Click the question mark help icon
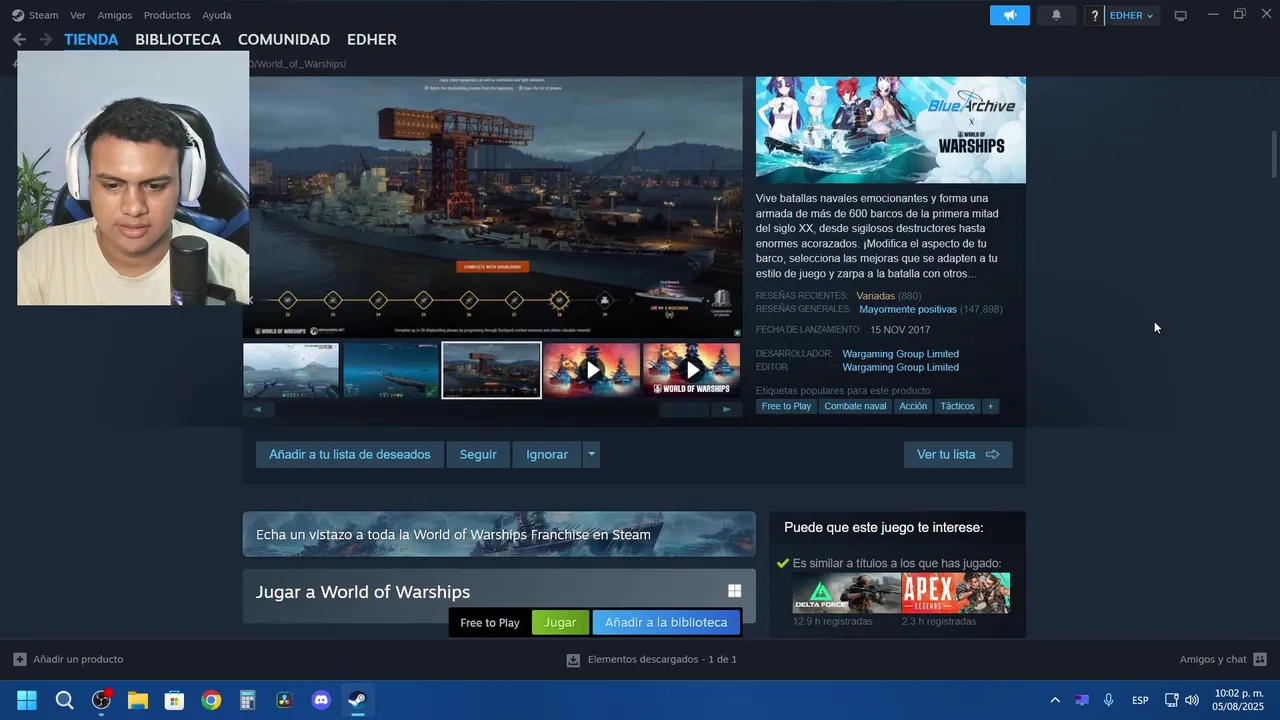Viewport: 1280px width, 720px height. (1095, 15)
